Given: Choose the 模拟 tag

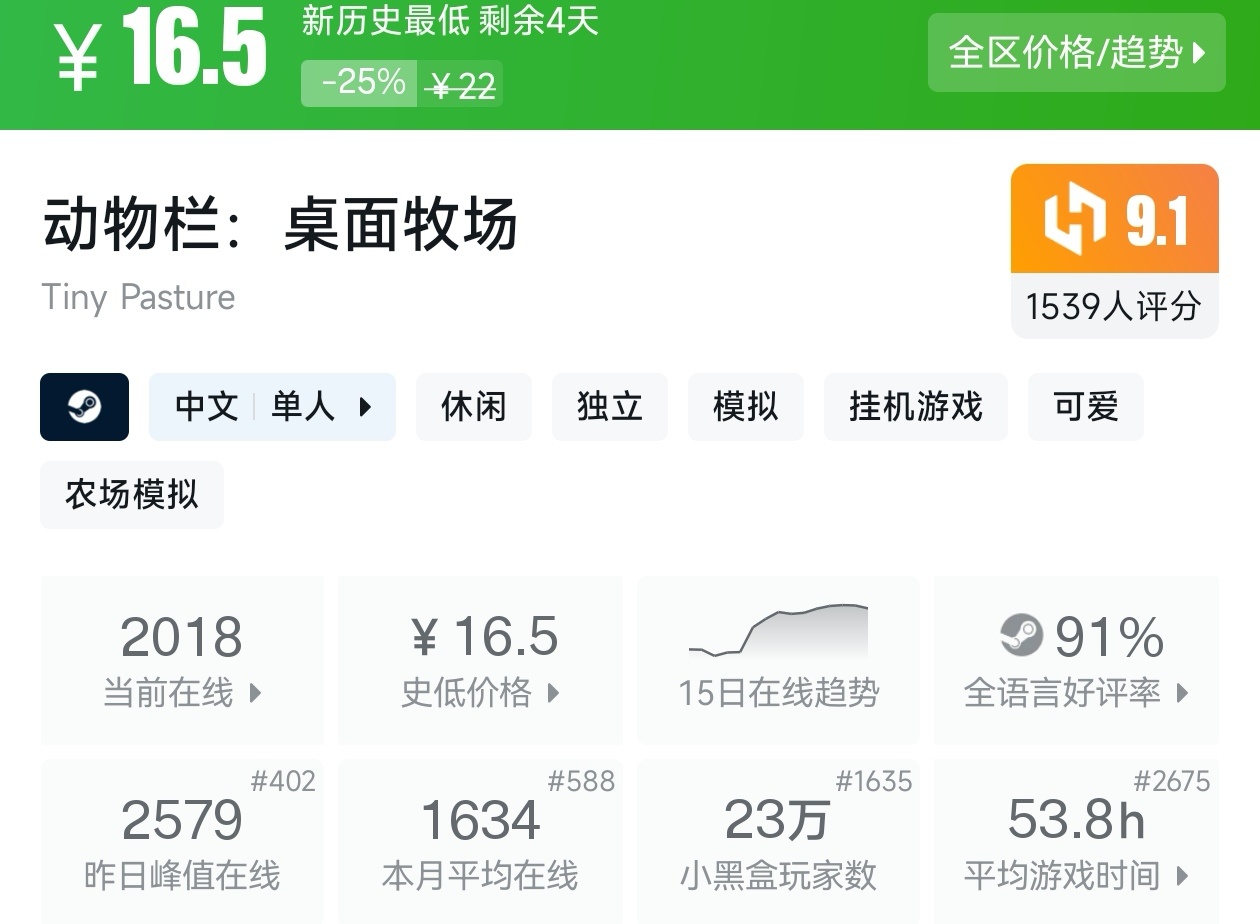Looking at the screenshot, I should click(x=746, y=407).
